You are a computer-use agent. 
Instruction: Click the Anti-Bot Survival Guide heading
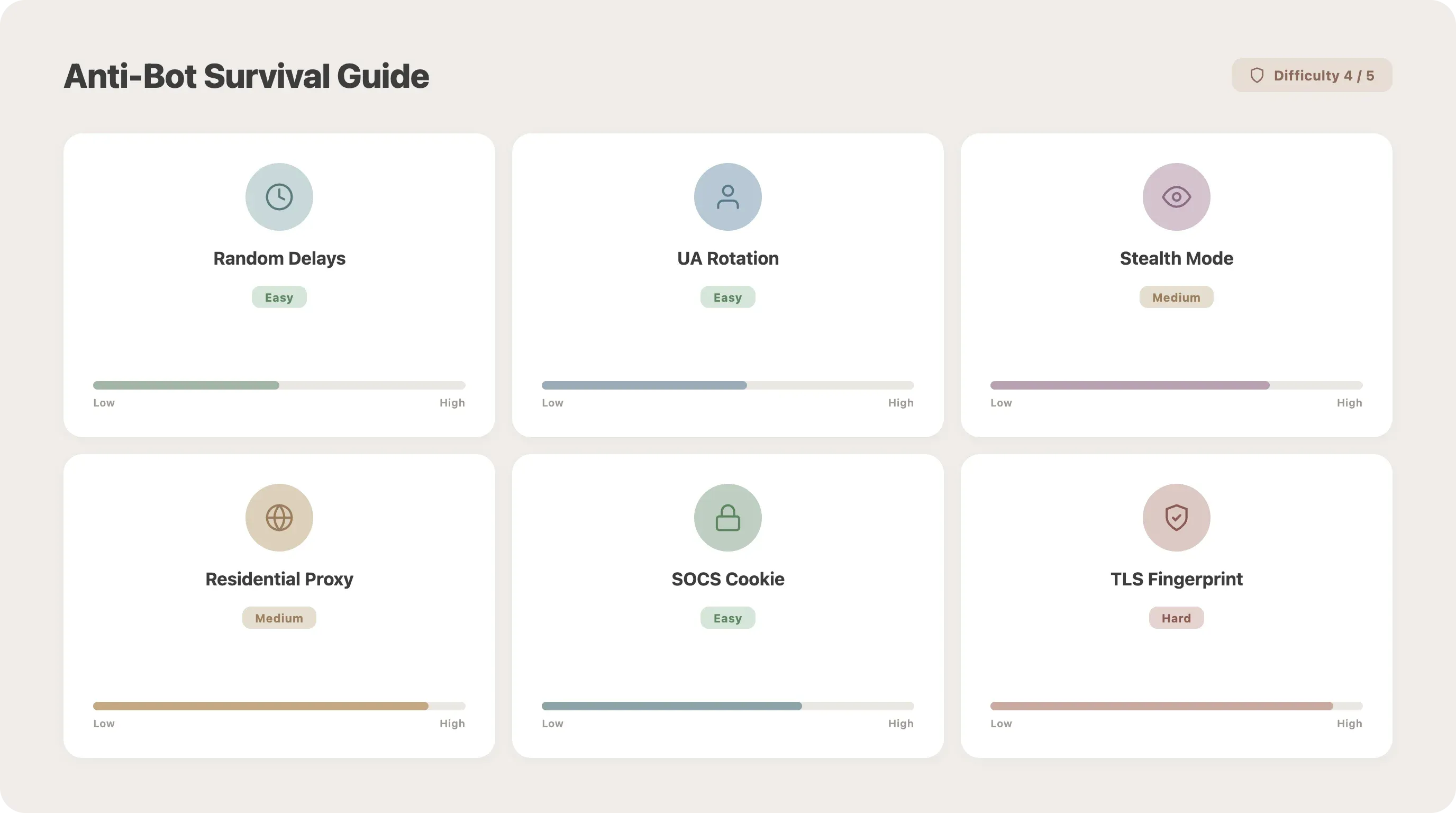(x=247, y=76)
